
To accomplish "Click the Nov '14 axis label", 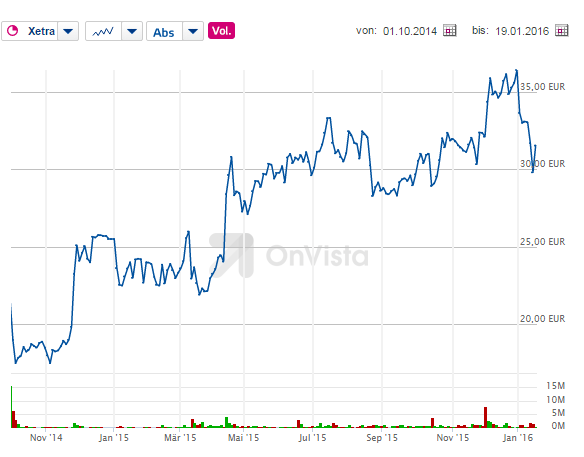I will tap(46, 437).
